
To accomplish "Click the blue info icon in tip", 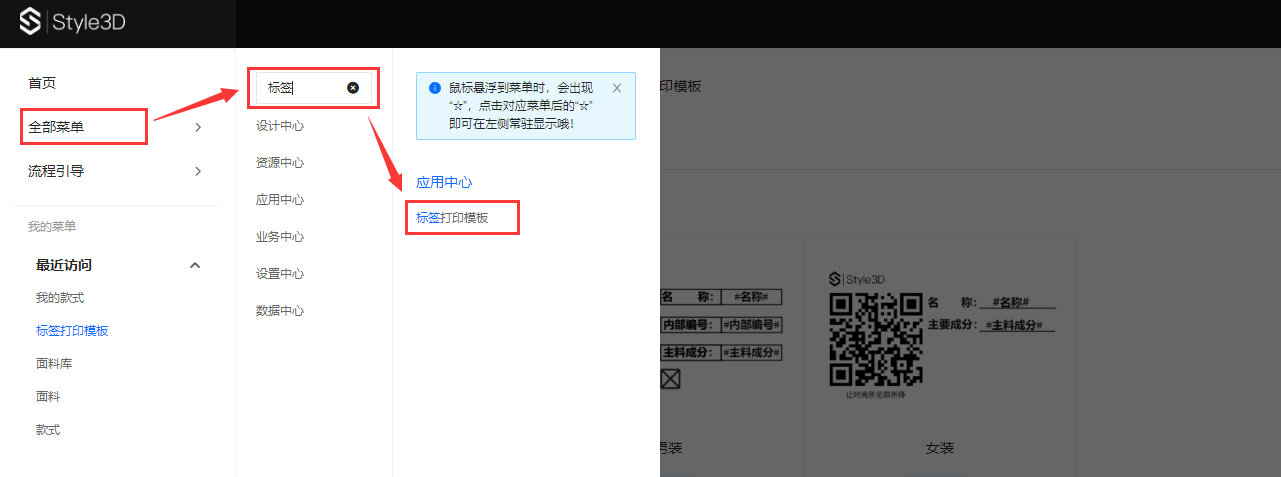I will click(434, 88).
